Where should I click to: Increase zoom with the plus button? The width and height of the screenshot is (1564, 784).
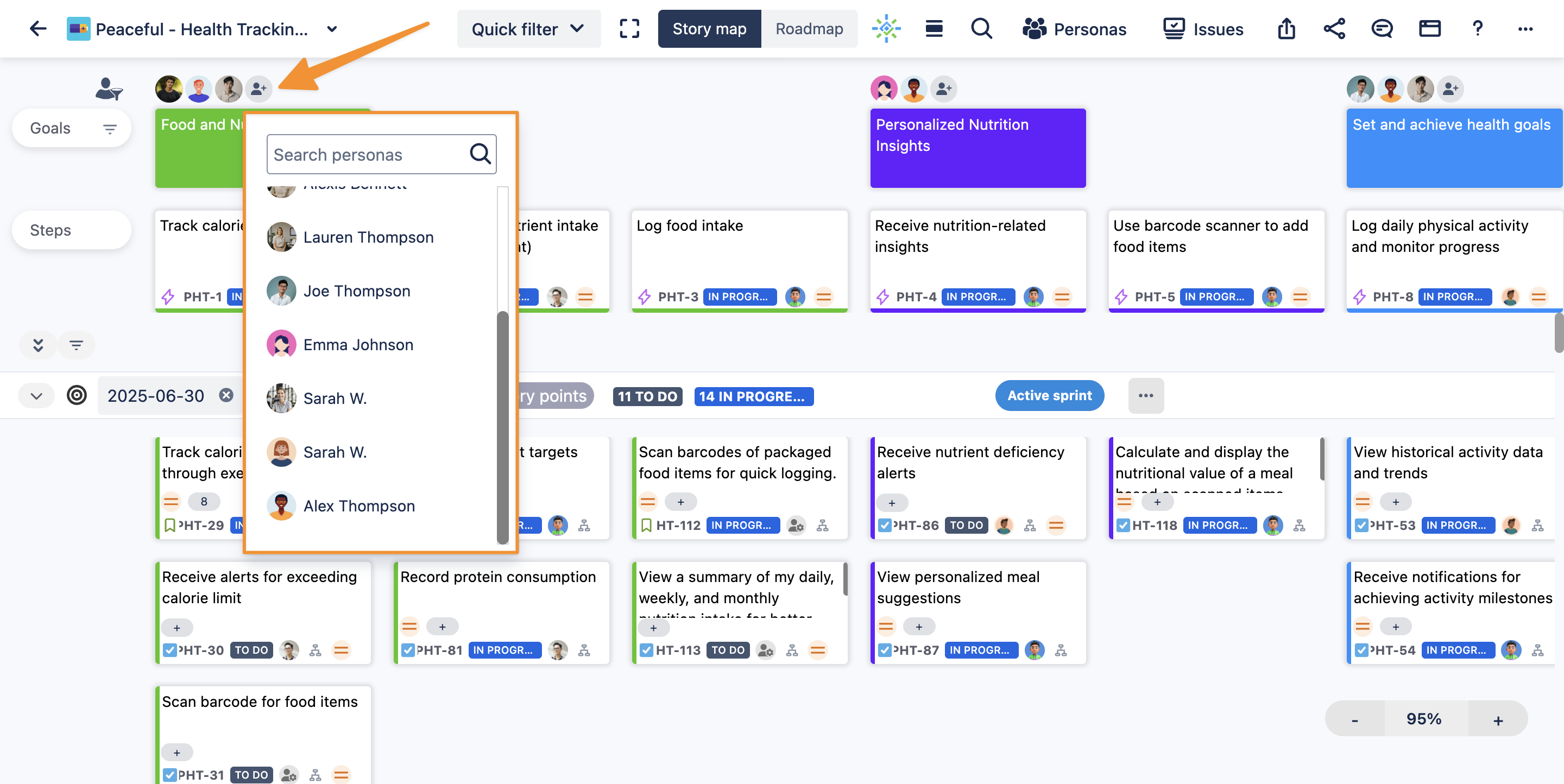1497,720
